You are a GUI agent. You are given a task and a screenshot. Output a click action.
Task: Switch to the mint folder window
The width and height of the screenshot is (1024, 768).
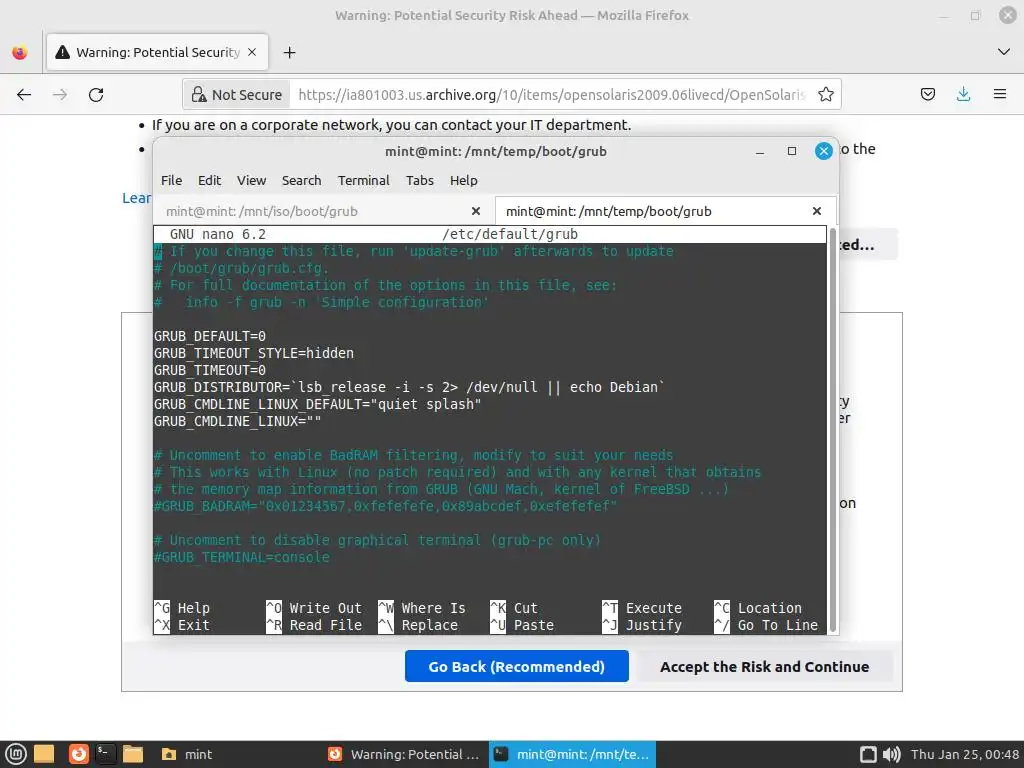click(187, 754)
